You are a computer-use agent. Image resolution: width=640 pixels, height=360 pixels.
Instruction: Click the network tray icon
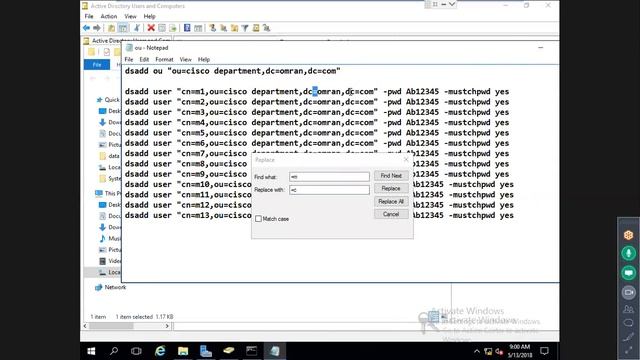pos(488,351)
